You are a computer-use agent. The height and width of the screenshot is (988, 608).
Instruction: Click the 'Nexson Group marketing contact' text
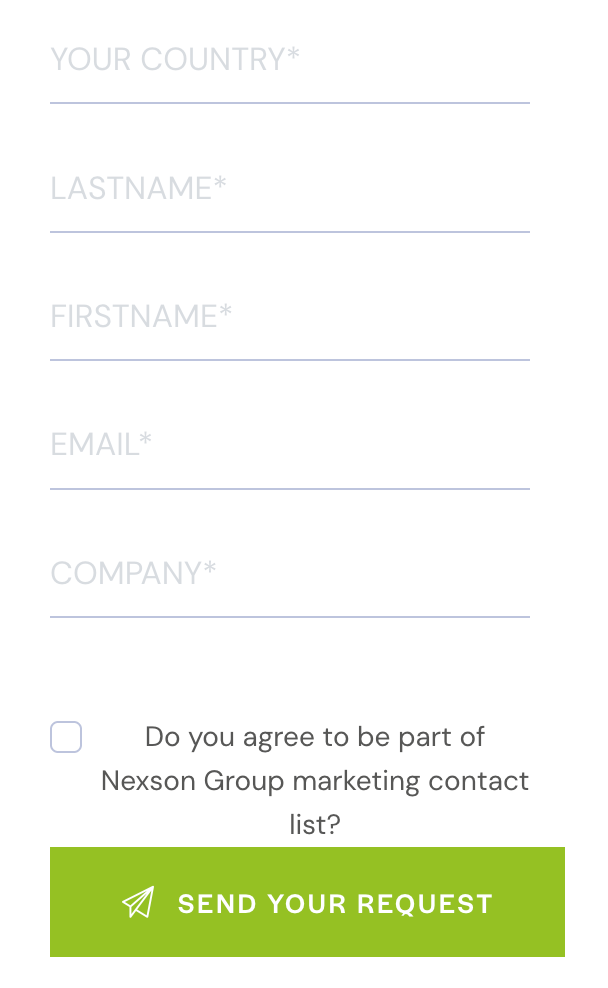(x=315, y=781)
